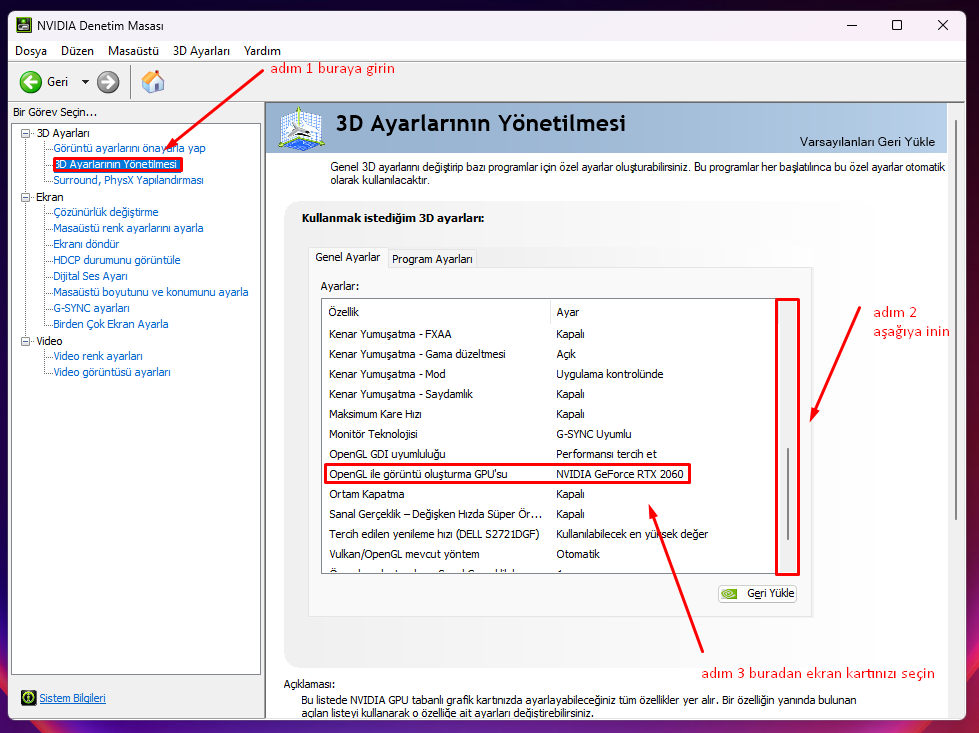Select Sanal Gerçeklik – Değişken Hızda row
The height and width of the screenshot is (733, 979).
coord(549,514)
